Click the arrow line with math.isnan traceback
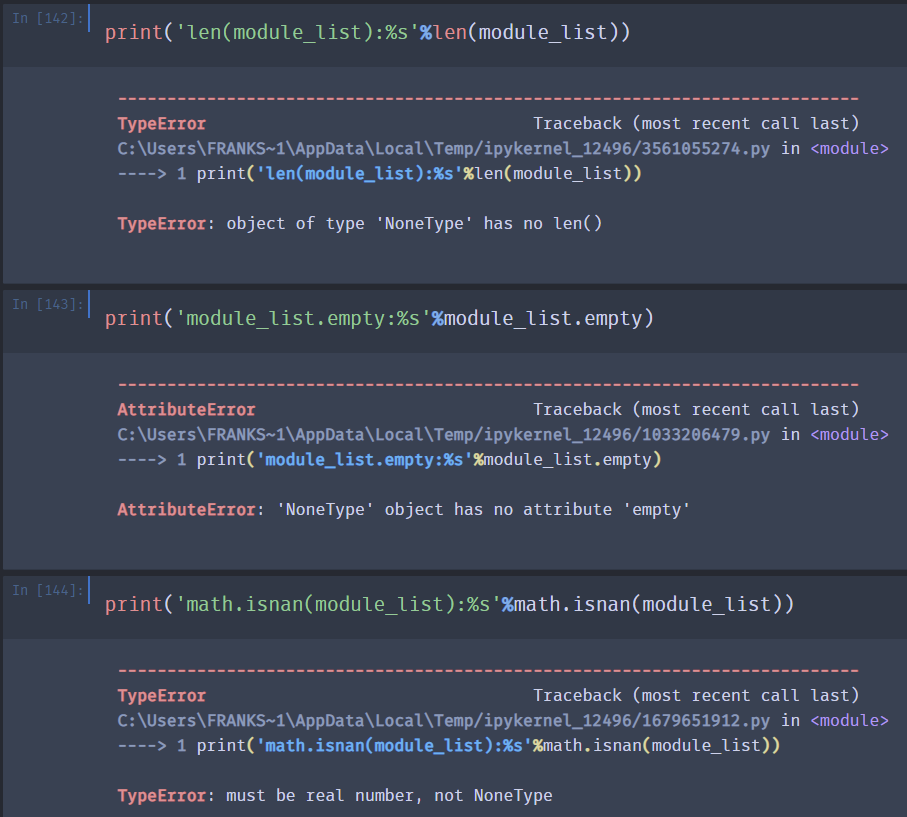This screenshot has height=817, width=907. pos(448,746)
